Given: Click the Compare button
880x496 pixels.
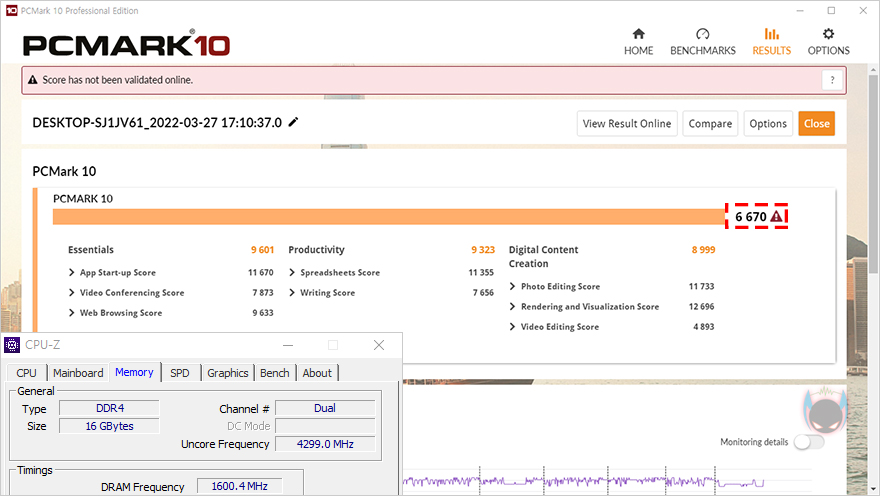Looking at the screenshot, I should click(x=710, y=123).
